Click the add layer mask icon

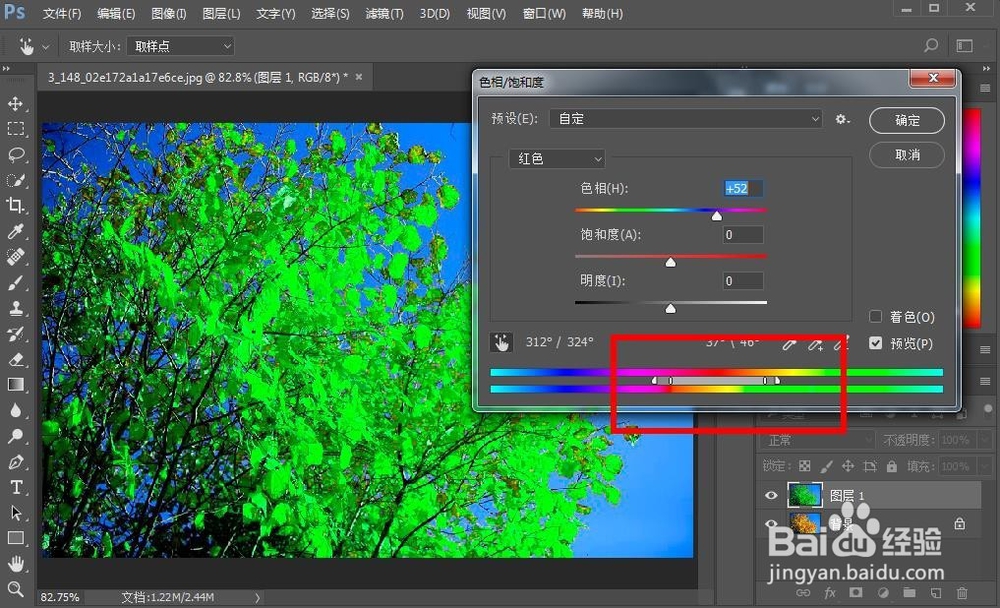pyautogui.click(x=856, y=593)
